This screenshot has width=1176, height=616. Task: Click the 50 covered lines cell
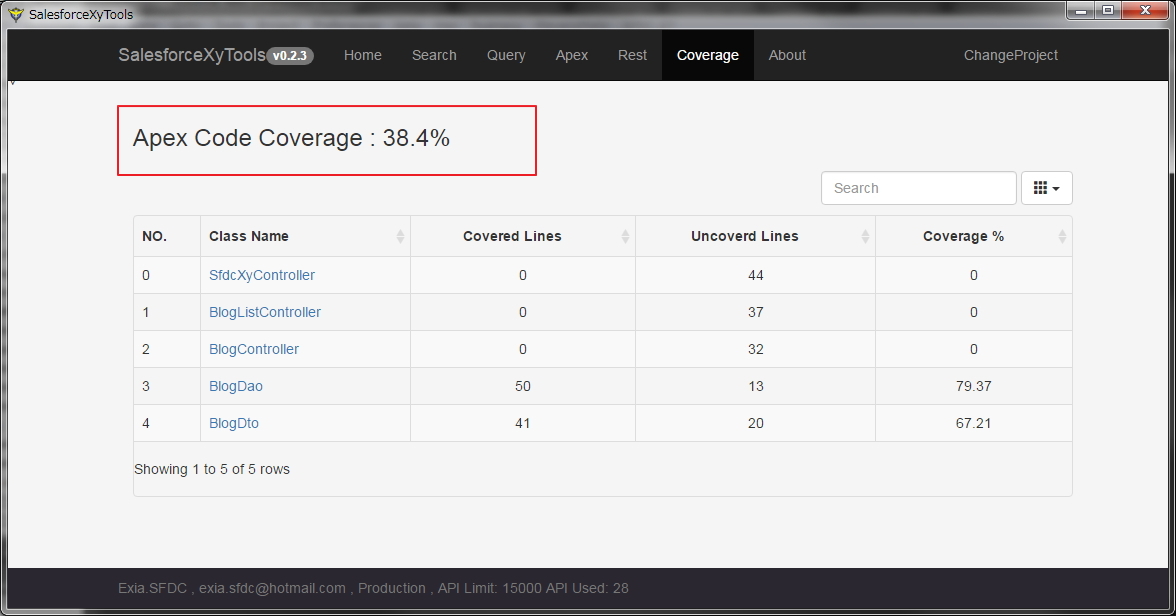pyautogui.click(x=523, y=386)
